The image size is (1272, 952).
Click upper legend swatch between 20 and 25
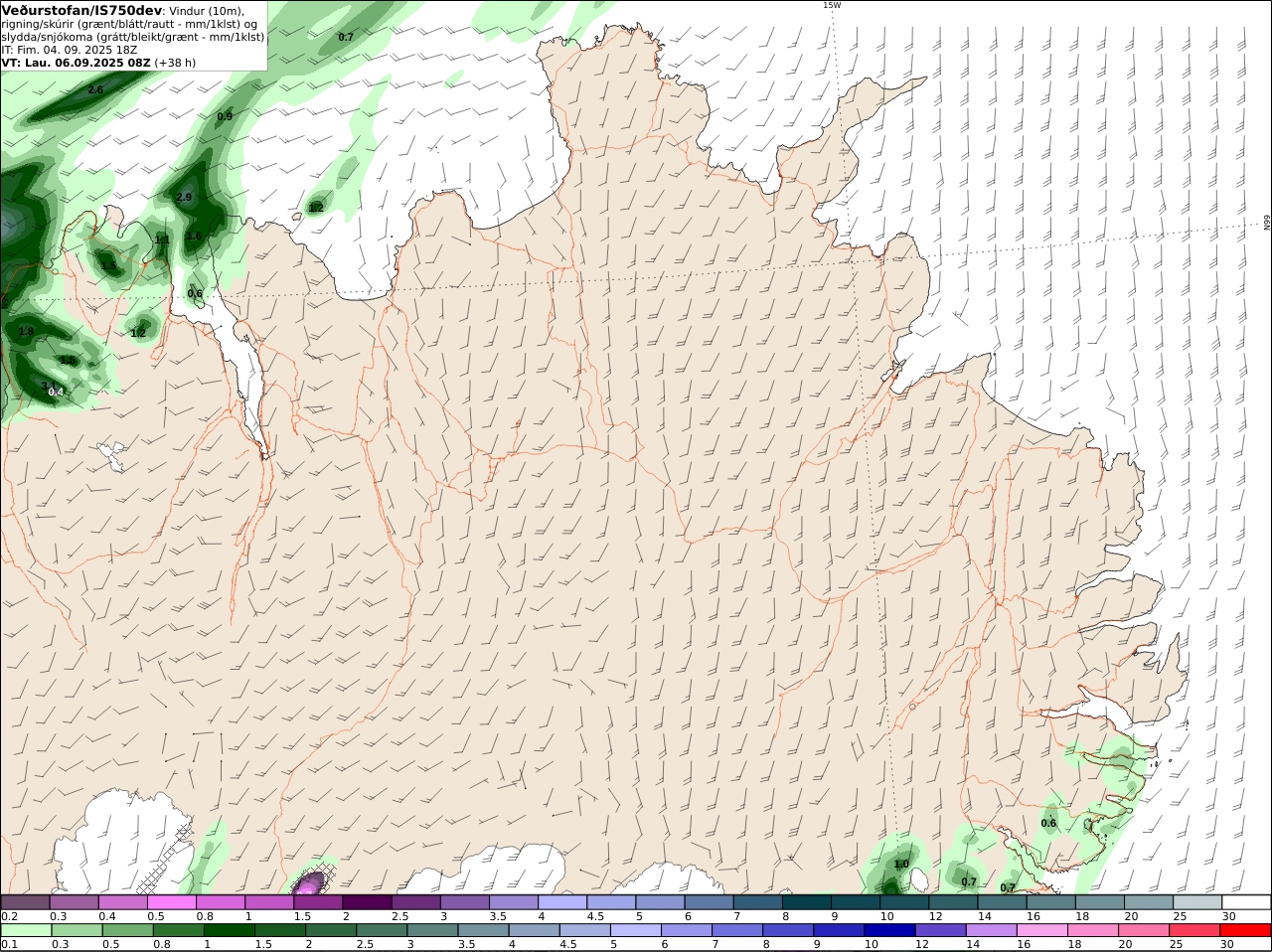(1150, 902)
